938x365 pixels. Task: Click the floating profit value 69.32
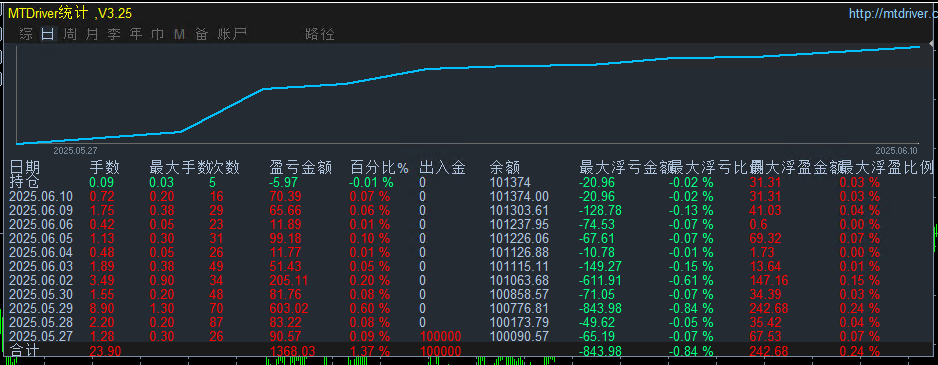pyautogui.click(x=765, y=238)
